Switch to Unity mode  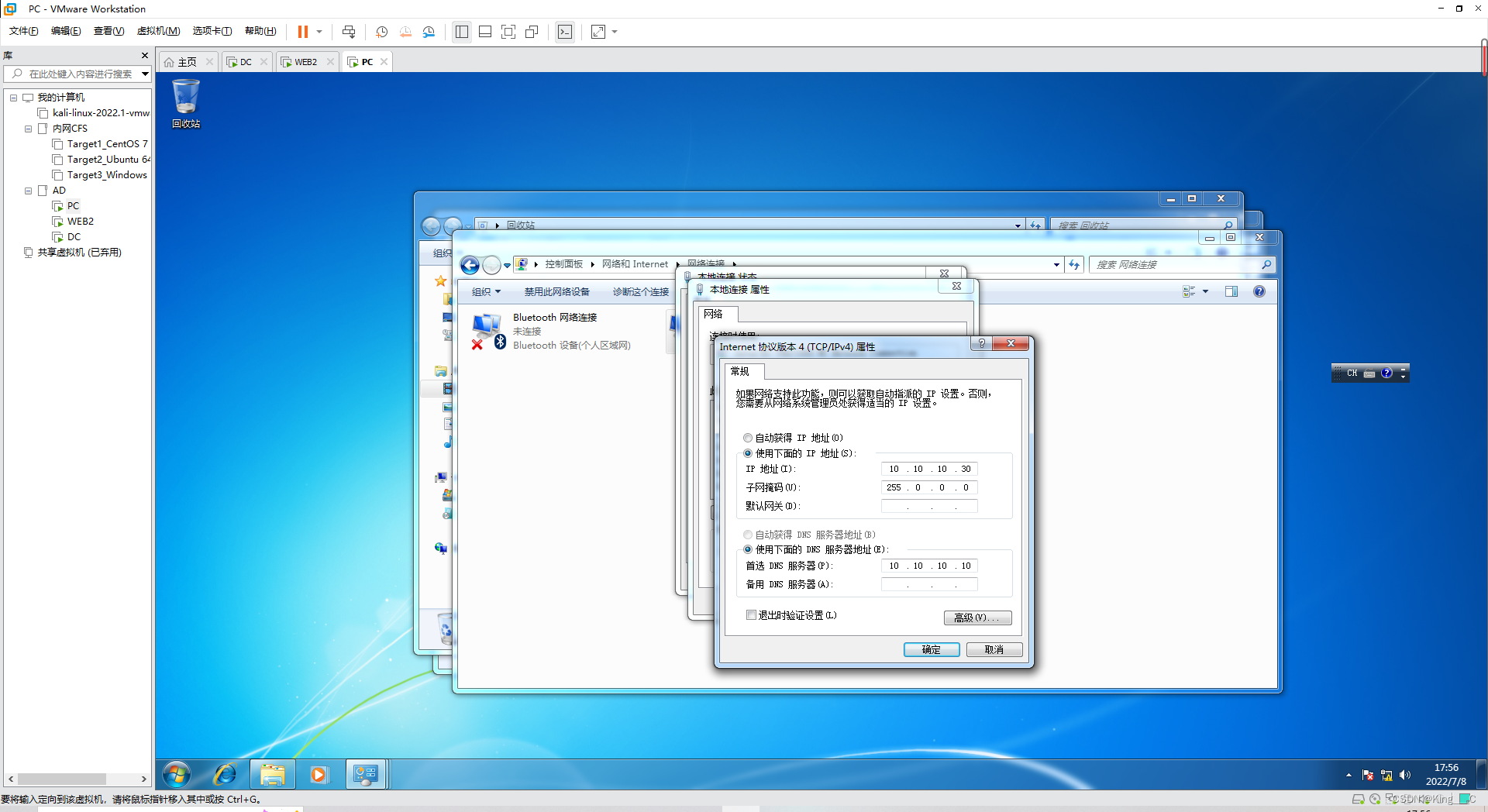coord(532,32)
